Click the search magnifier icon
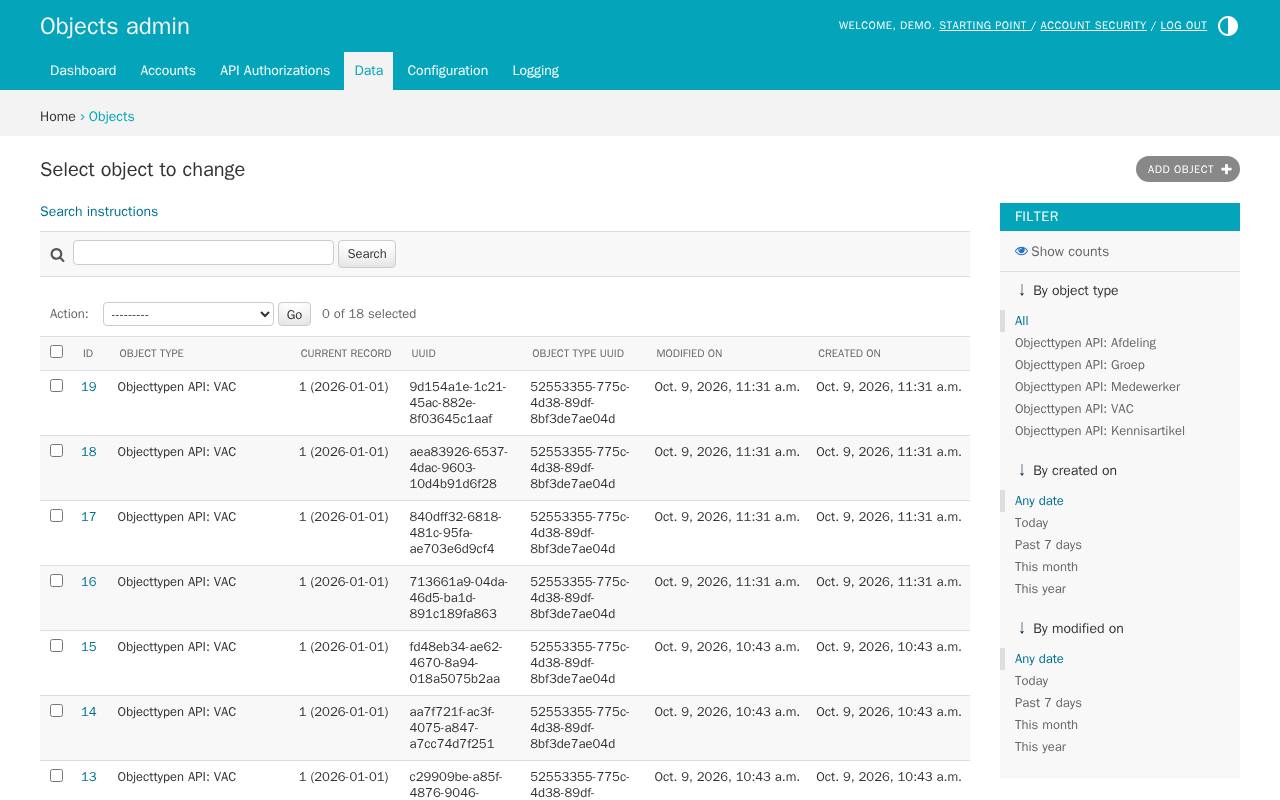Viewport: 1280px width, 800px height. [58, 255]
